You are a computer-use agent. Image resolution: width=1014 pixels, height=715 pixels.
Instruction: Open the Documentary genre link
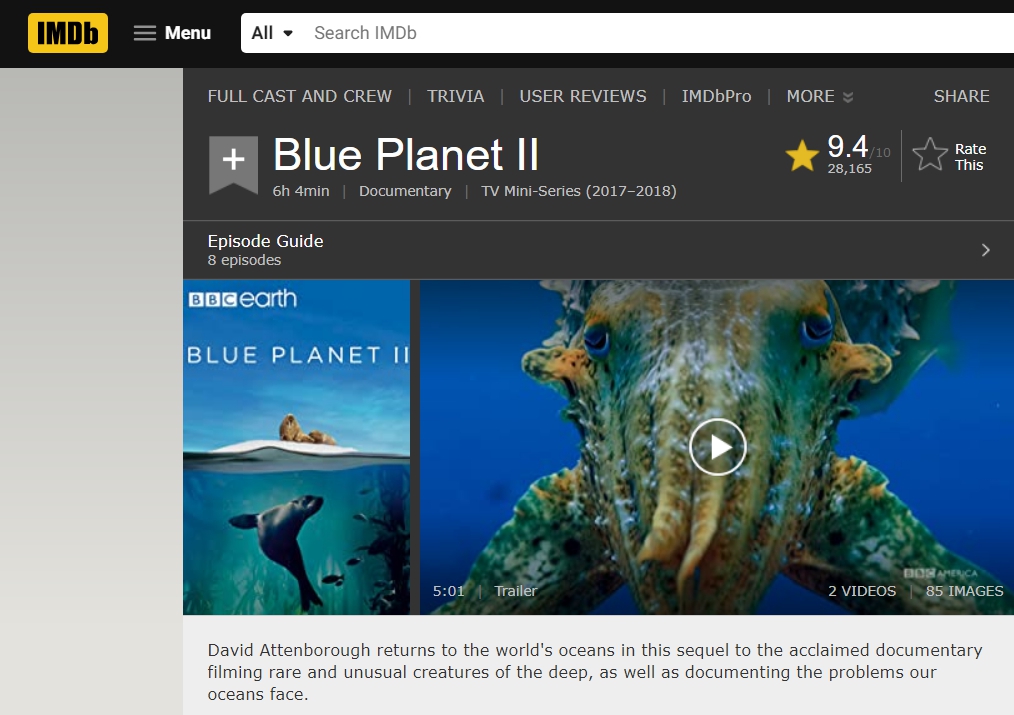[405, 191]
